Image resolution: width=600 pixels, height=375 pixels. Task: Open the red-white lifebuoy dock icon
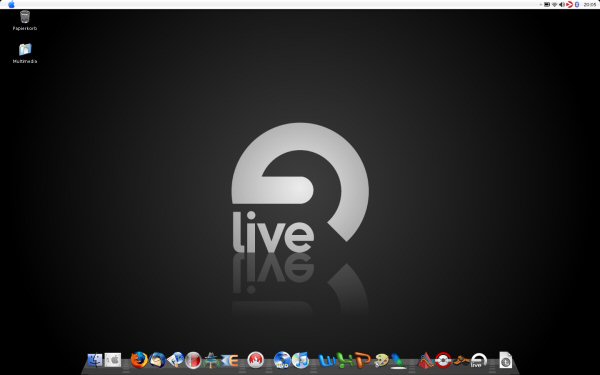[x=443, y=360]
